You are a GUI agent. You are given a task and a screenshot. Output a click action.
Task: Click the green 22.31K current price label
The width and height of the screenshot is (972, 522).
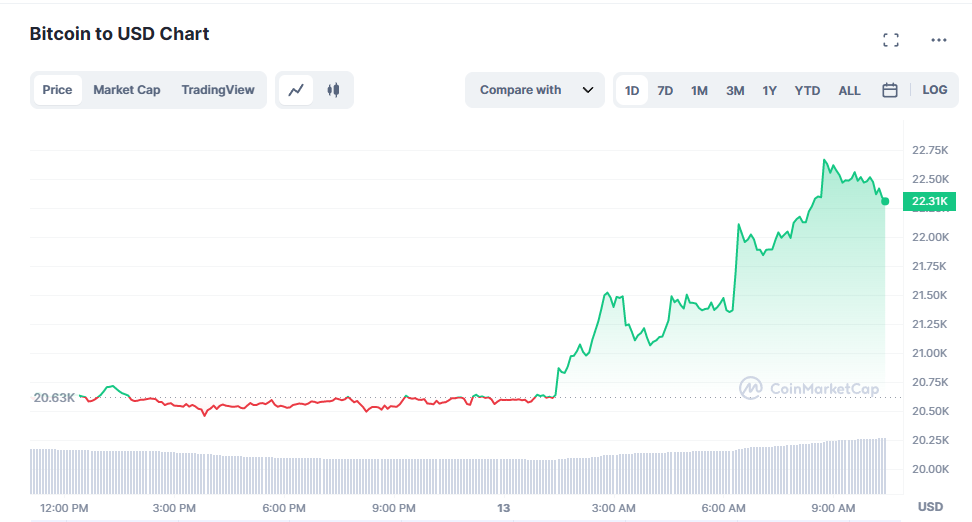click(929, 202)
